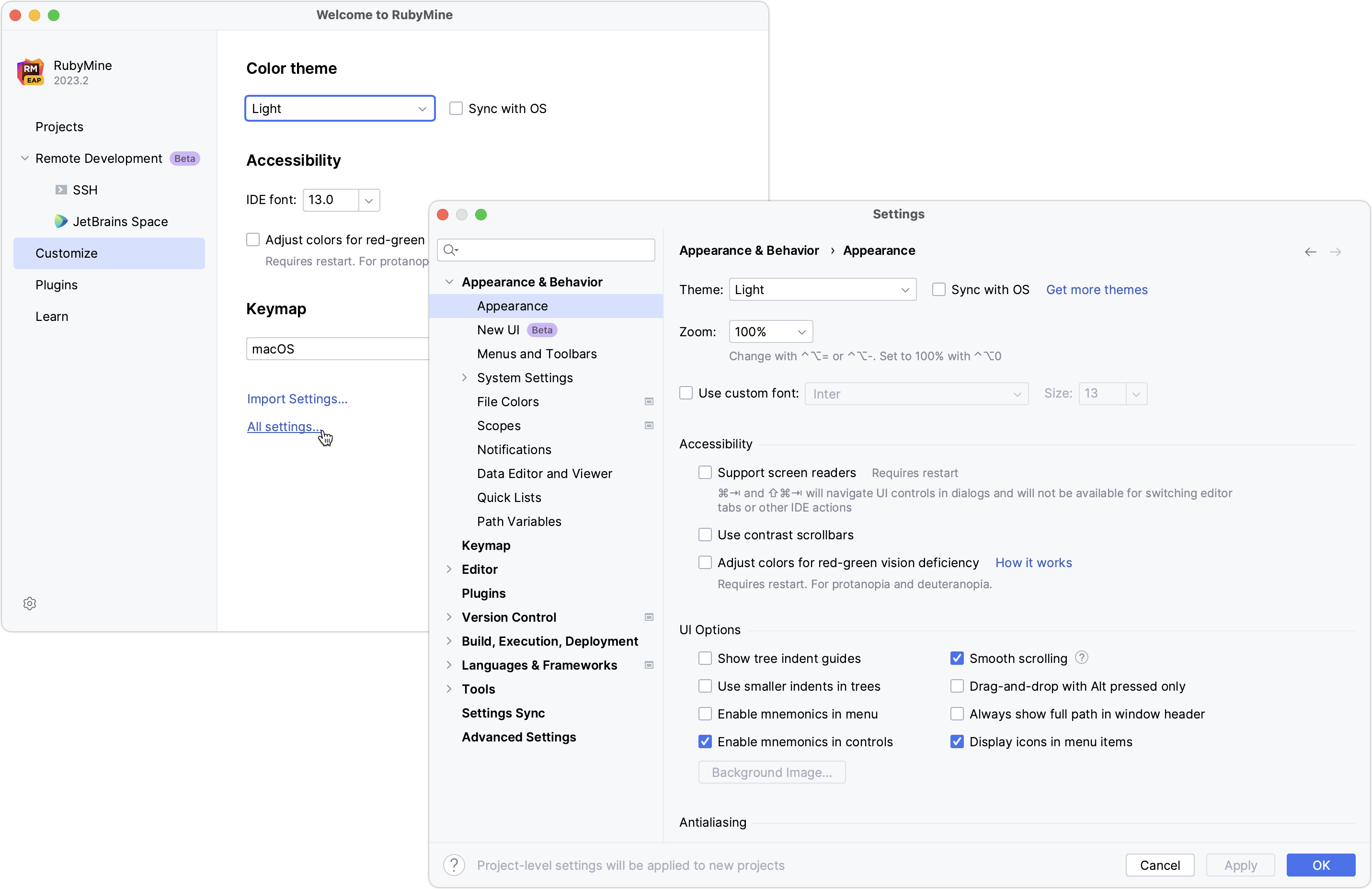Select Plugins in the welcome sidebar

pyautogui.click(x=57, y=285)
